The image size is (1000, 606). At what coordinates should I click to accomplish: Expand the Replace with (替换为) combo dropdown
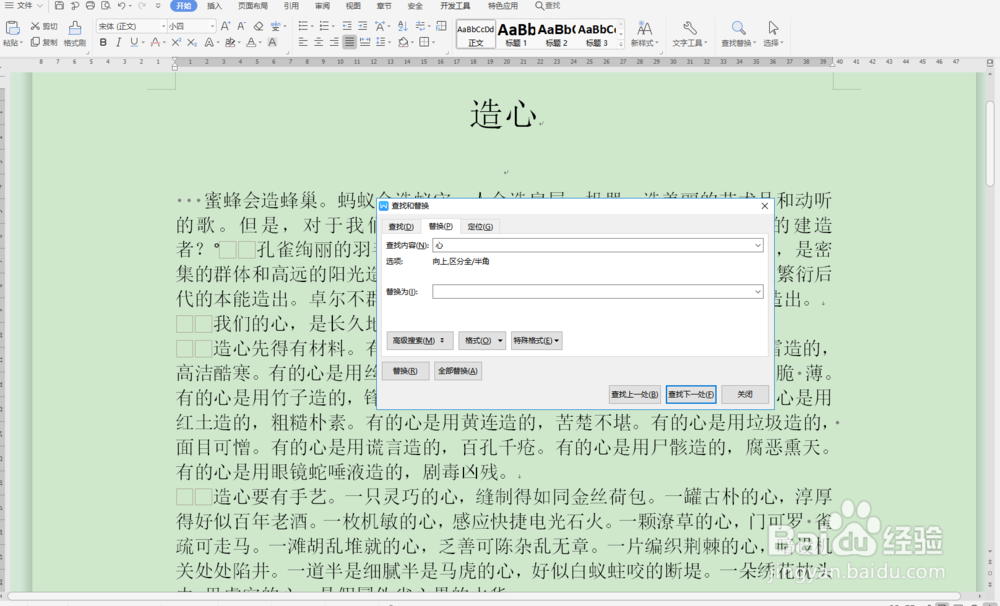(758, 292)
